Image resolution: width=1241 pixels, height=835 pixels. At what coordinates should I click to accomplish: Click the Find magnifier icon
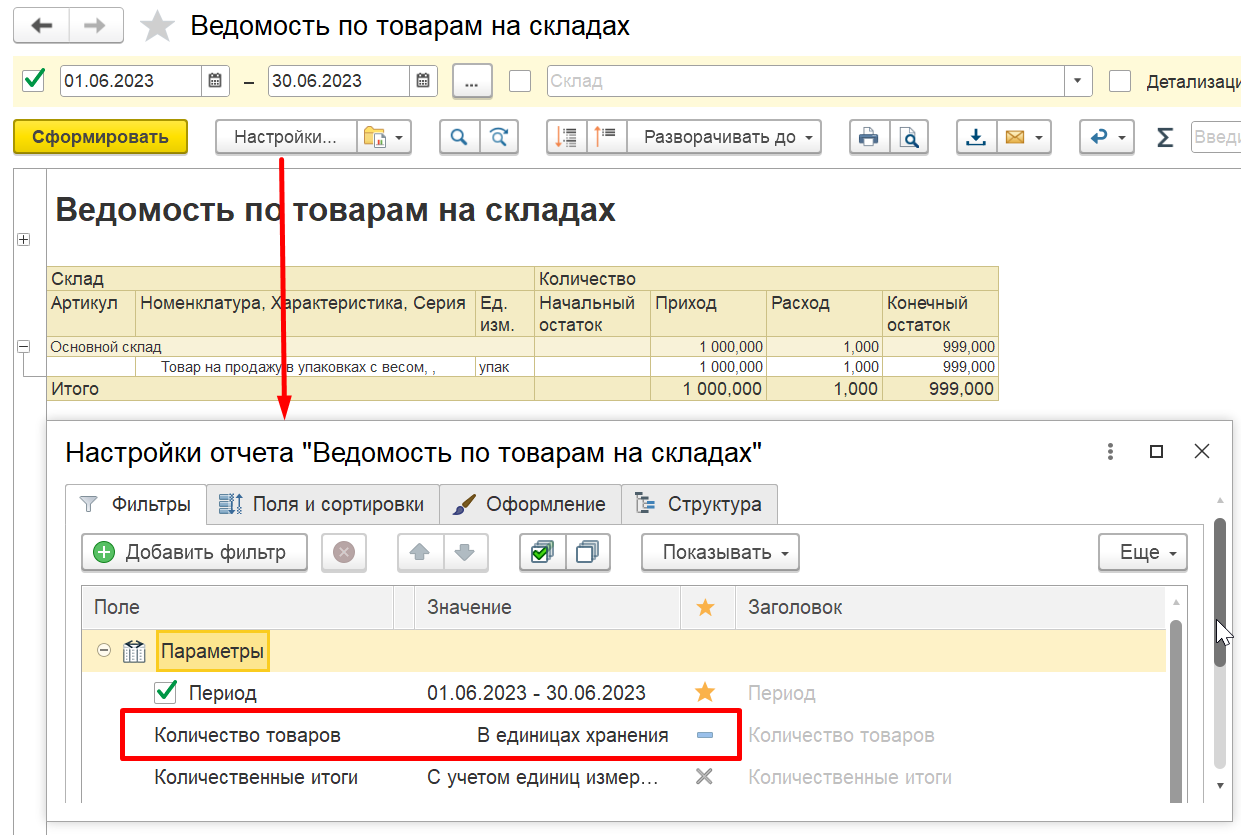pyautogui.click(x=459, y=137)
